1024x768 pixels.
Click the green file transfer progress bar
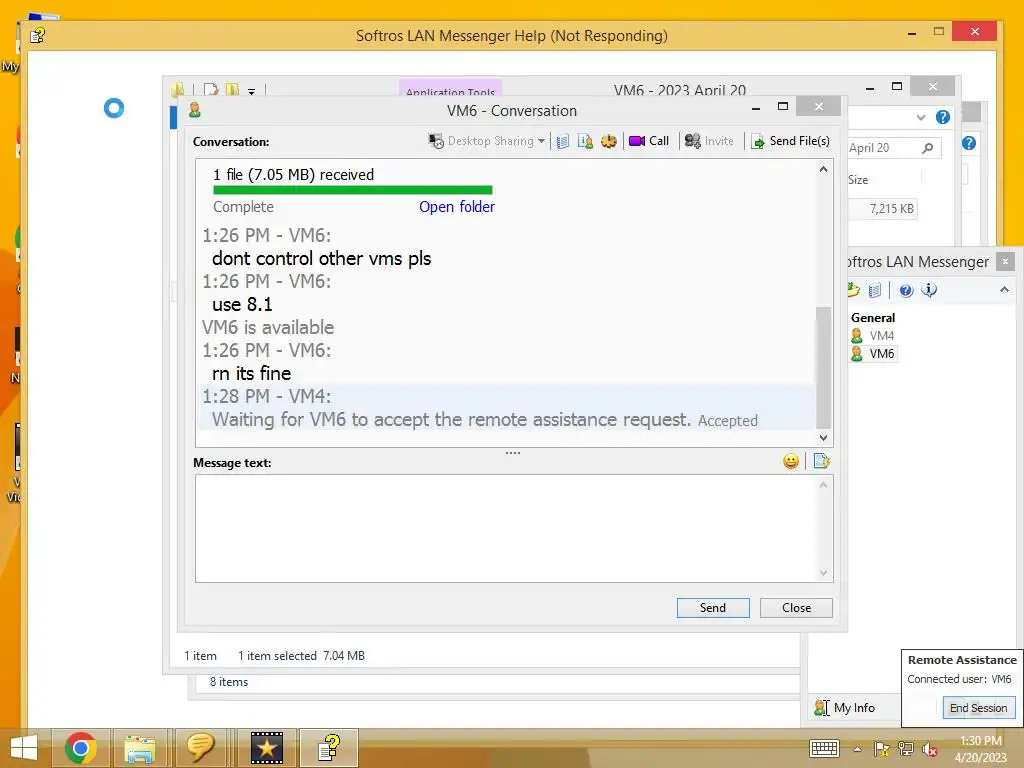tap(353, 190)
